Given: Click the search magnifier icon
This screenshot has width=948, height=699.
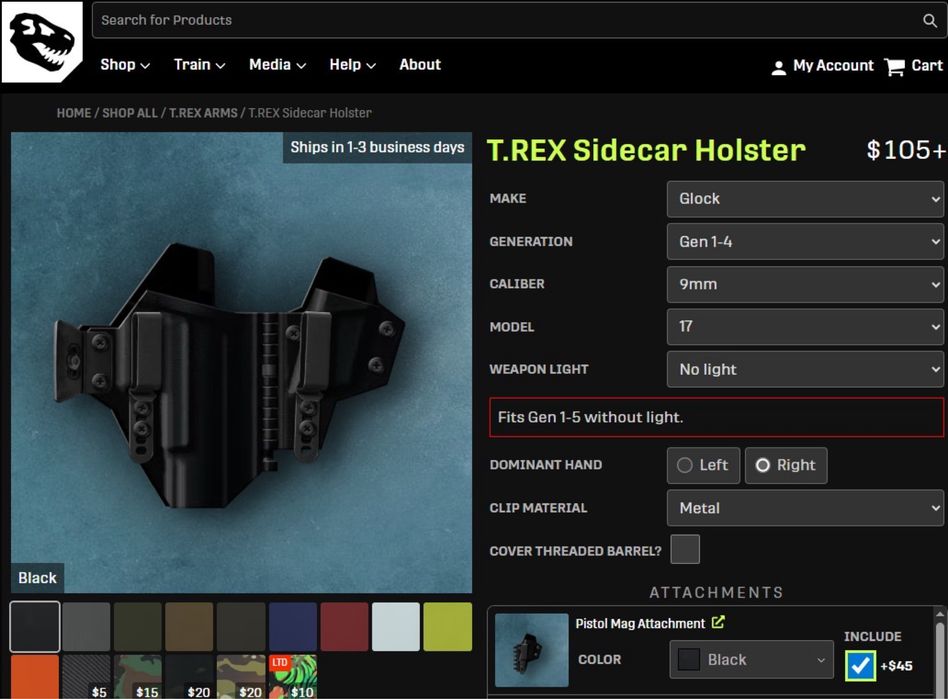Looking at the screenshot, I should [929, 21].
